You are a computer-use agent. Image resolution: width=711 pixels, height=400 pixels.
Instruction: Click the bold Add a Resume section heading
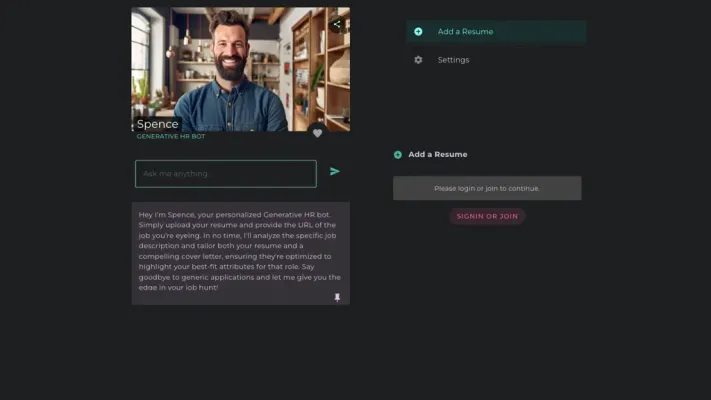point(437,155)
